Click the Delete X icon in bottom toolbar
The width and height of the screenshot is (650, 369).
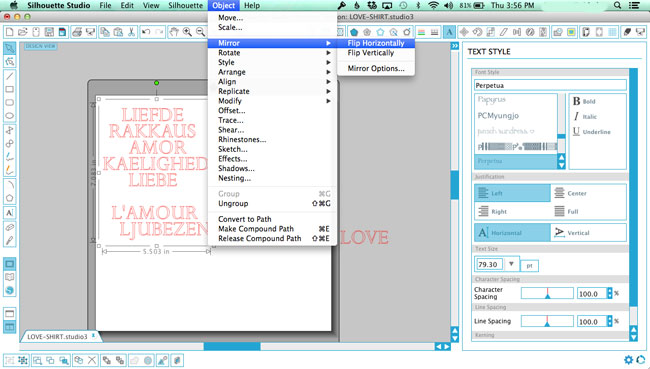92,360
